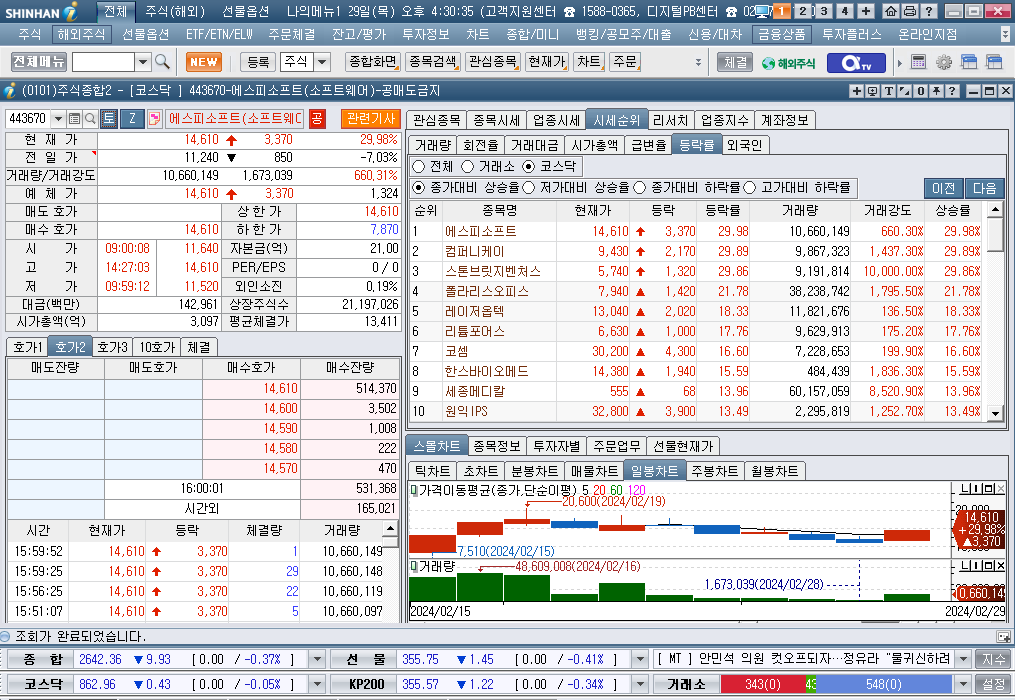Open the pink memo note icon

154,119
